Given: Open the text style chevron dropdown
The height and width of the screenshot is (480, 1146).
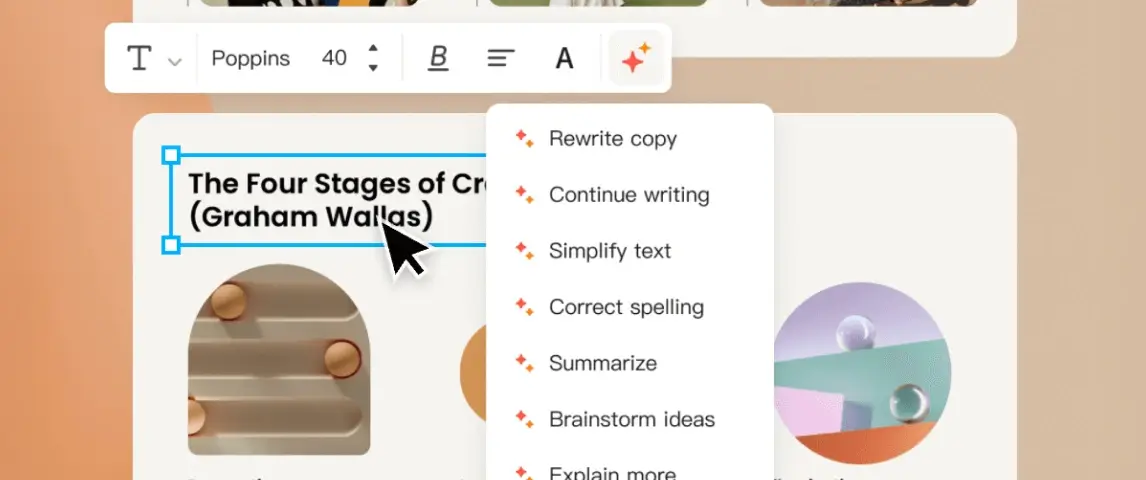Looking at the screenshot, I should click(175, 62).
